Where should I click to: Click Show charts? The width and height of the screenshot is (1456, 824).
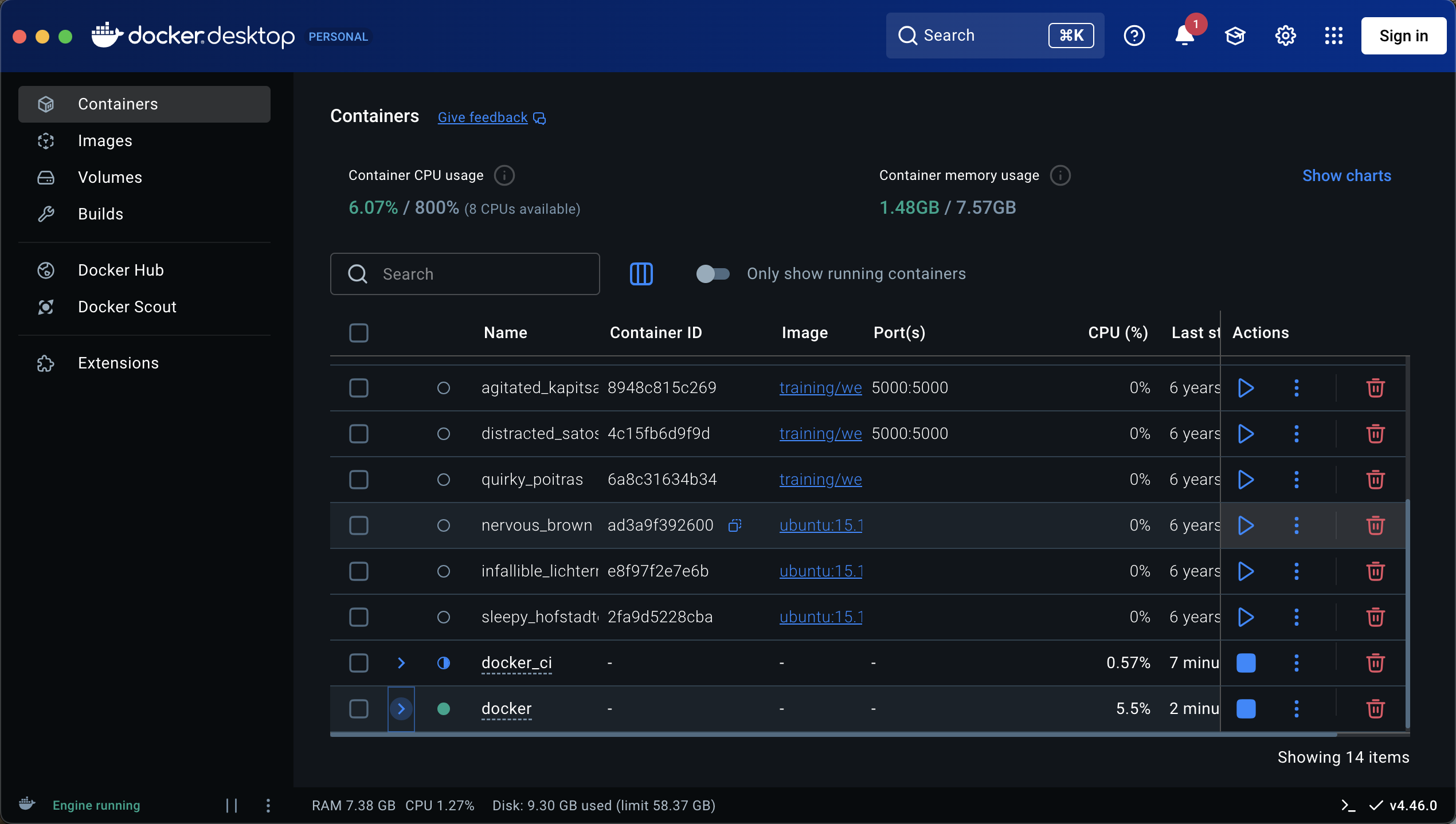(1347, 176)
